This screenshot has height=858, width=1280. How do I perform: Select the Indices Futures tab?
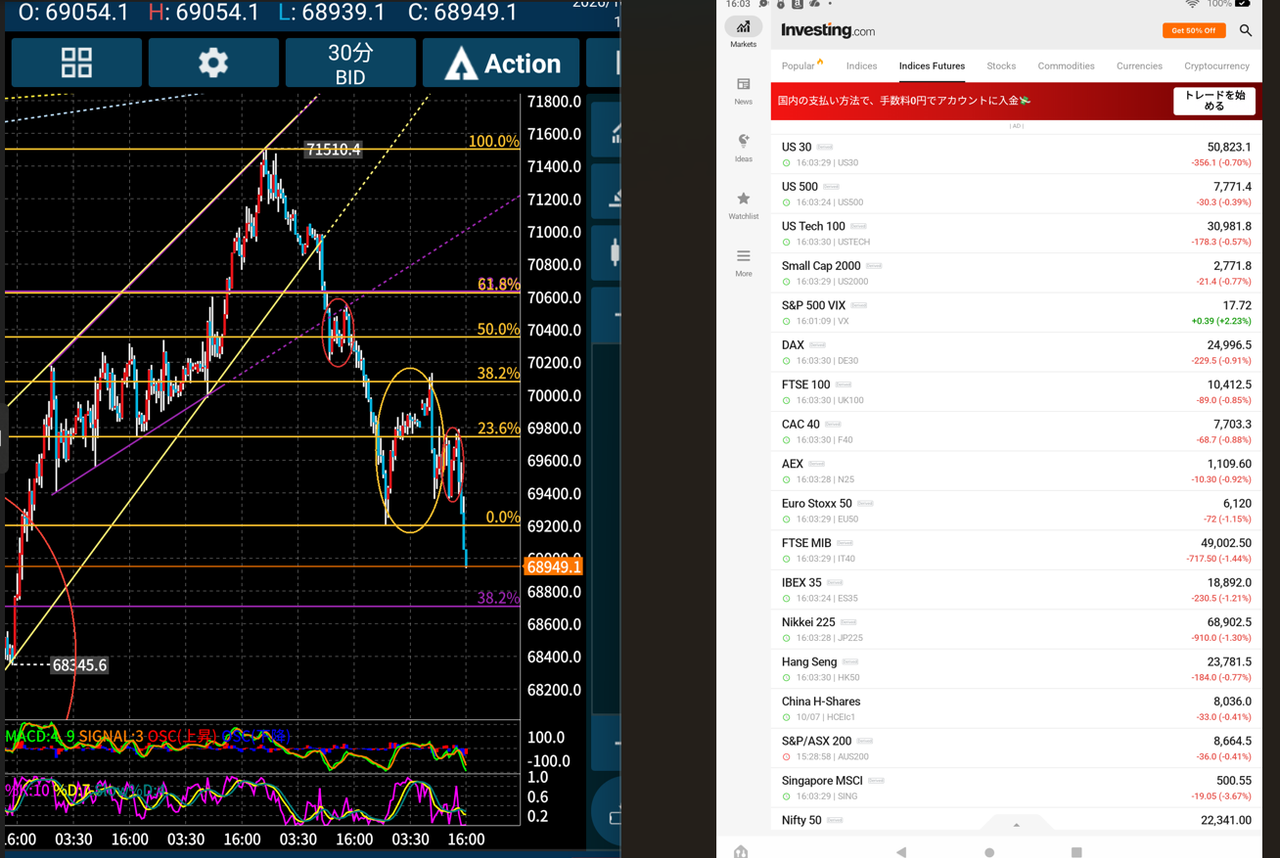932,66
